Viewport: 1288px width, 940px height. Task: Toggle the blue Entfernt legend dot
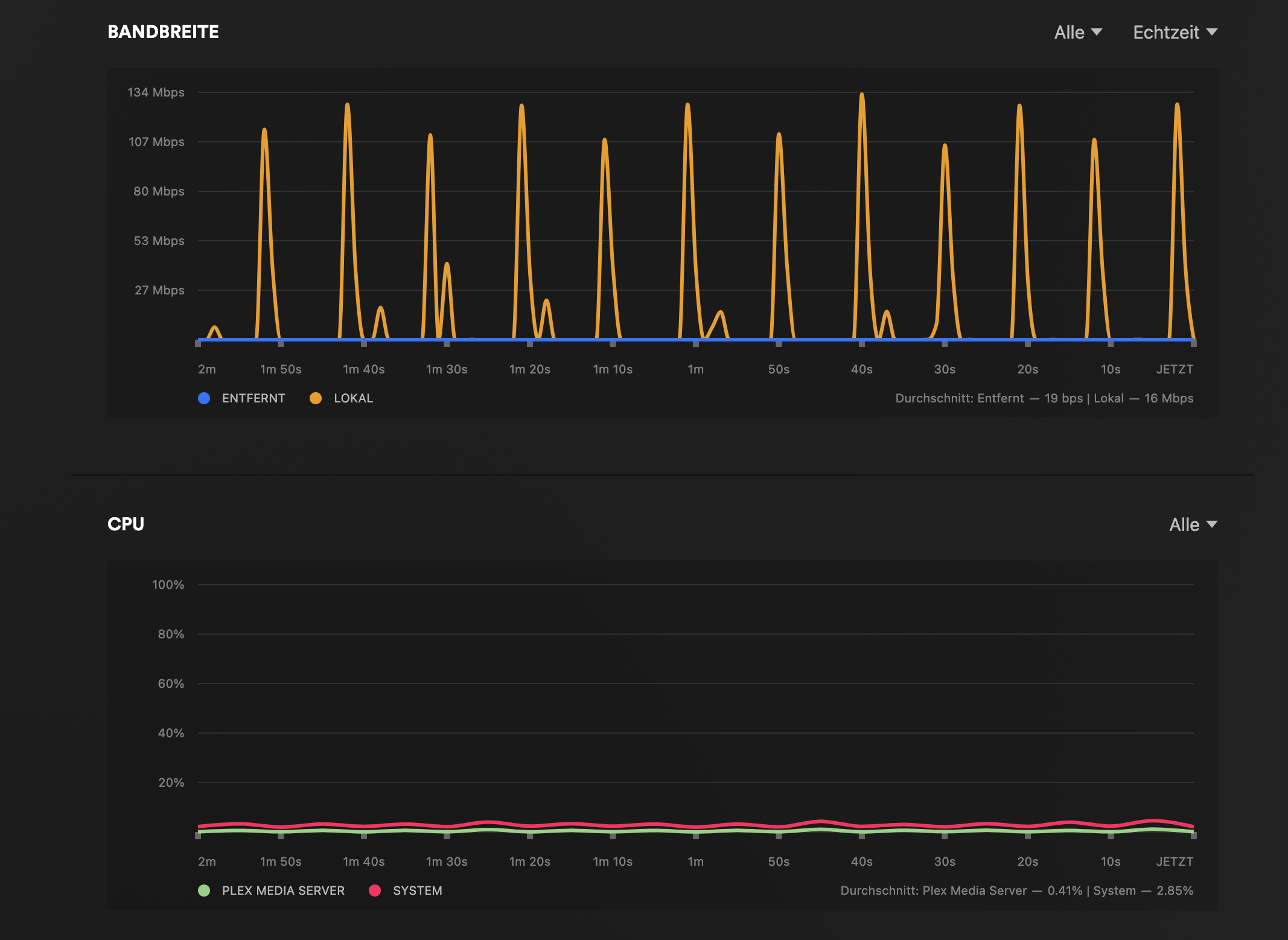(204, 398)
